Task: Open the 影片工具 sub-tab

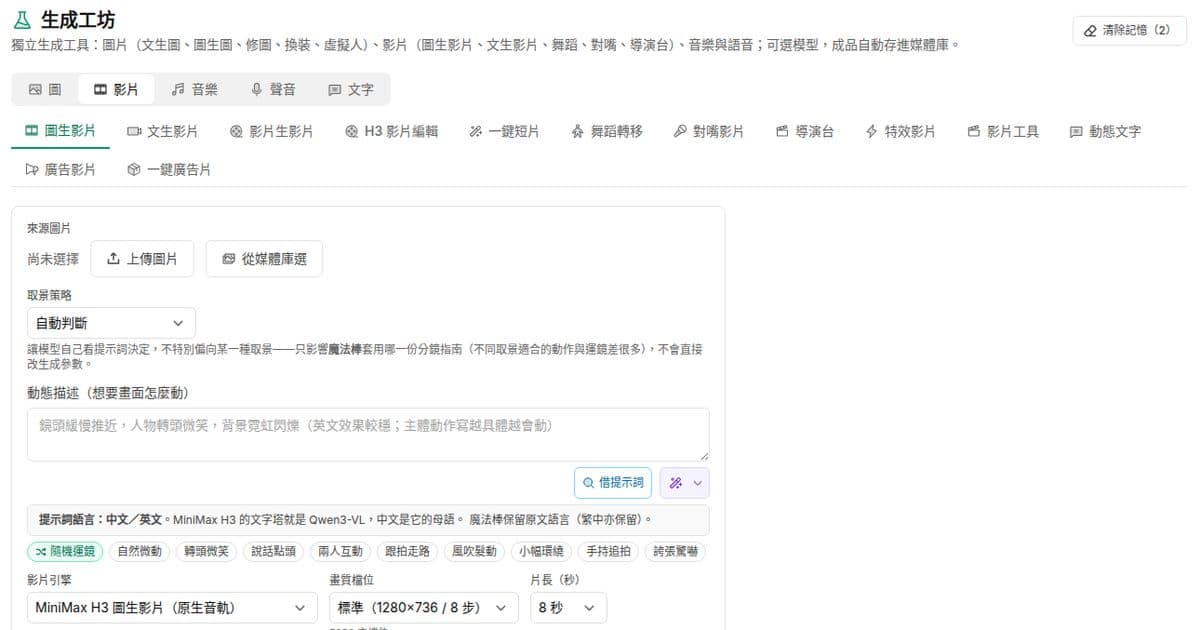Action: [1003, 131]
